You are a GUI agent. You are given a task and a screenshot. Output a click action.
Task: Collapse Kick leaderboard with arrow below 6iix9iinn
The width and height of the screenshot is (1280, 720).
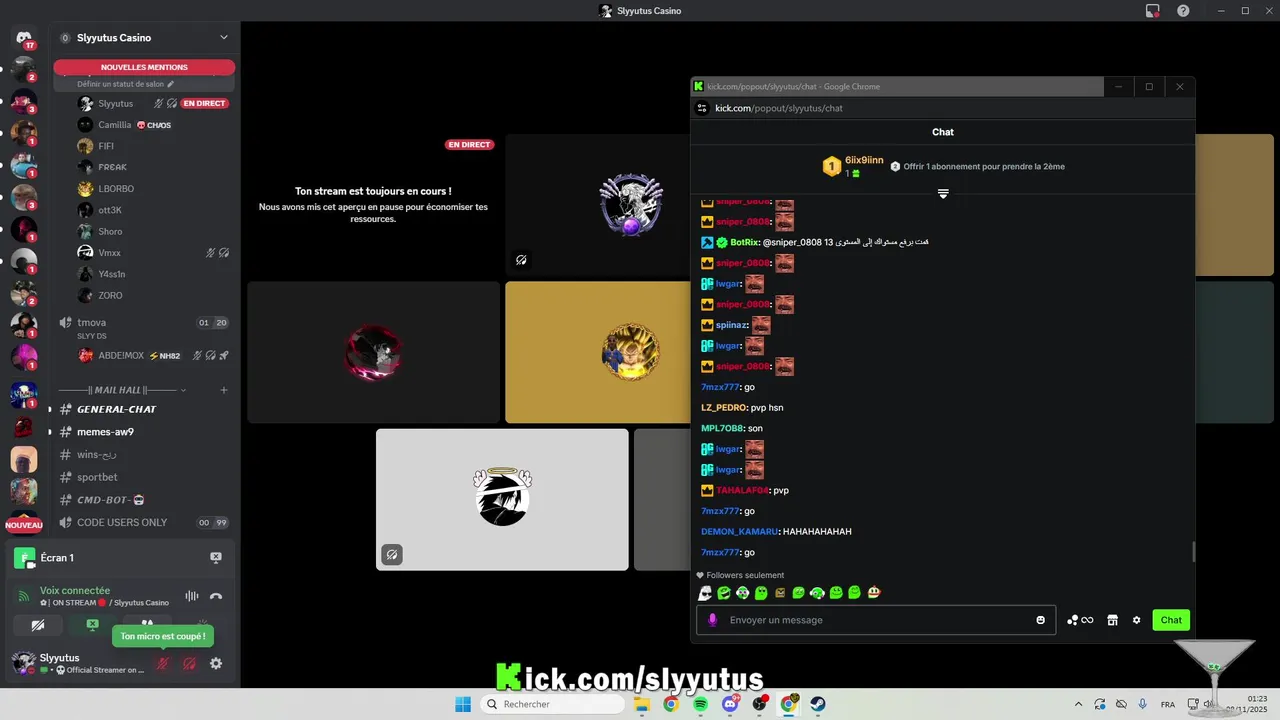point(943,193)
